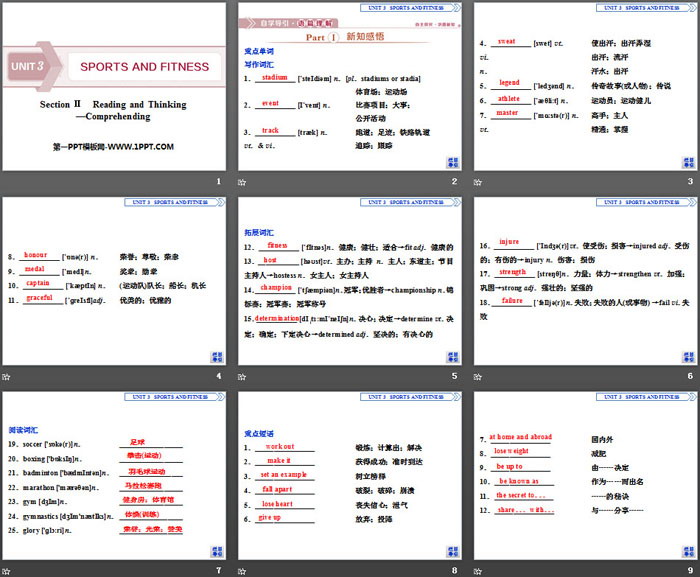
Task: Click the 'stadium' answer on slide 2
Action: coord(274,77)
